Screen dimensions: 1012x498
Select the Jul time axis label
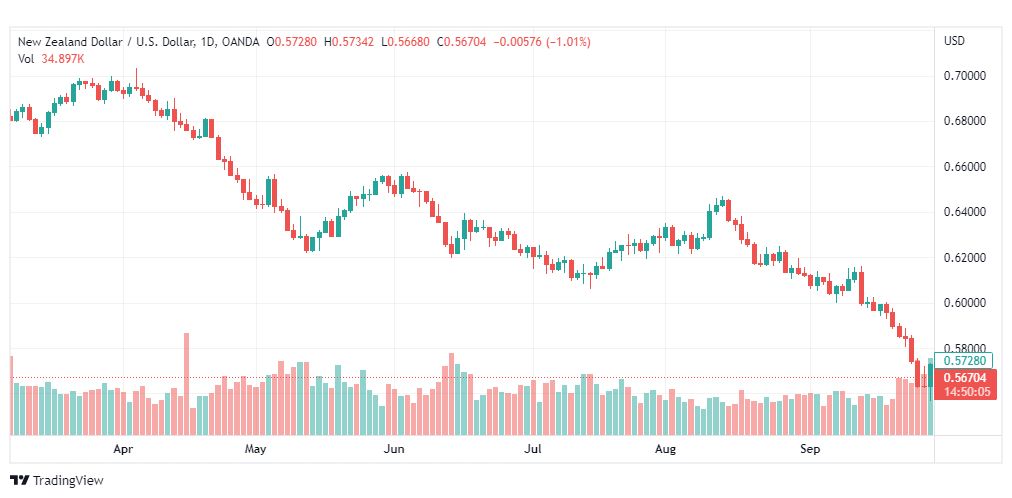pos(532,449)
